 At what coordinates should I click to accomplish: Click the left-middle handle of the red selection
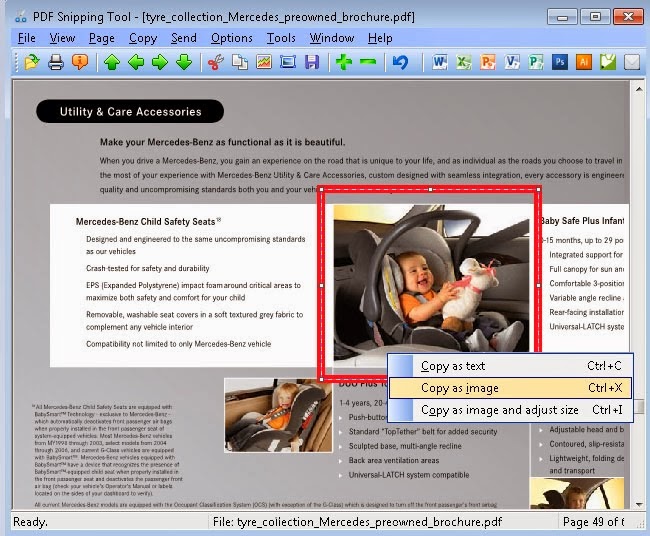coord(322,285)
